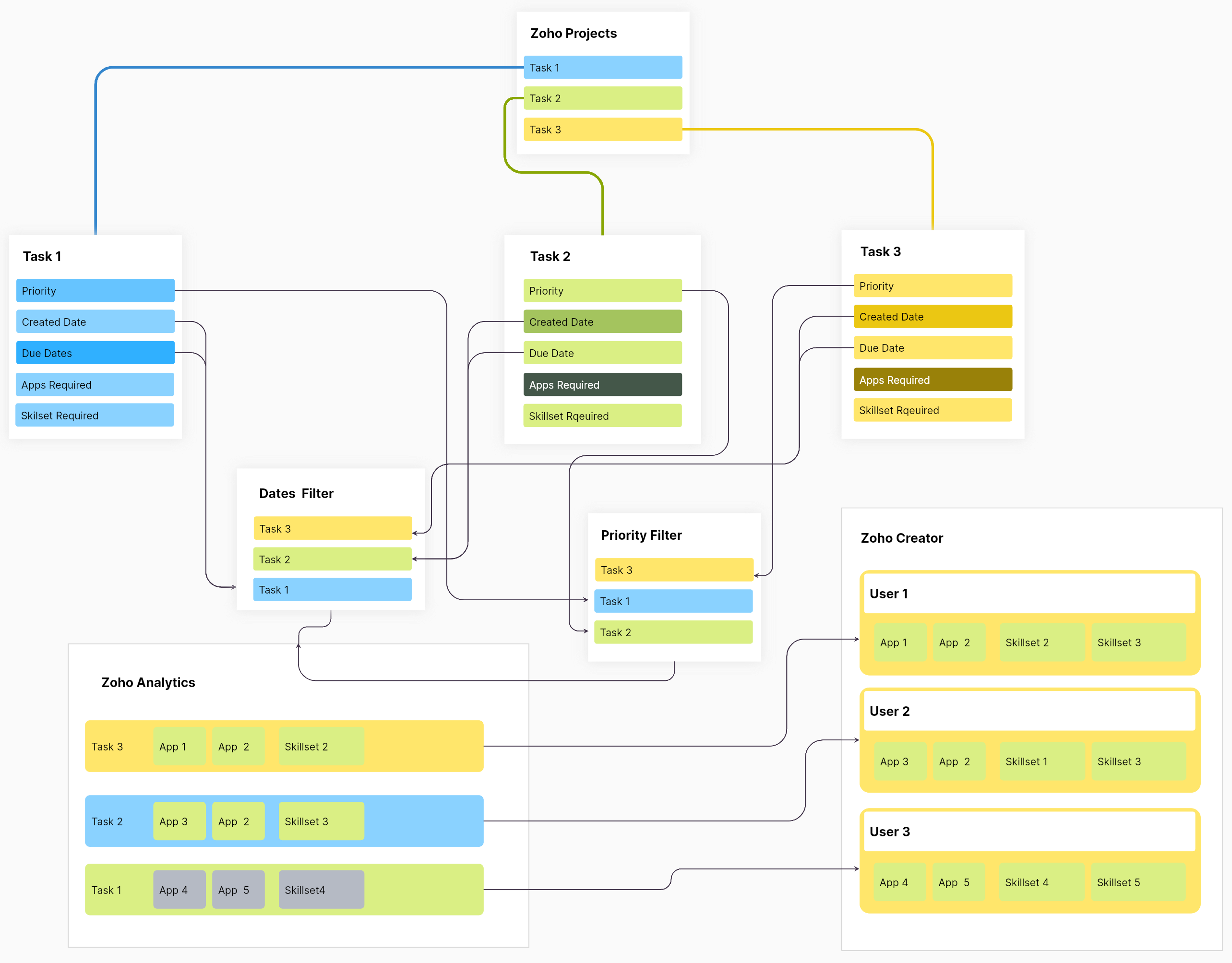Viewport: 1232px width, 963px height.
Task: Select the dark Apps Required block in Task 2
Action: point(602,384)
